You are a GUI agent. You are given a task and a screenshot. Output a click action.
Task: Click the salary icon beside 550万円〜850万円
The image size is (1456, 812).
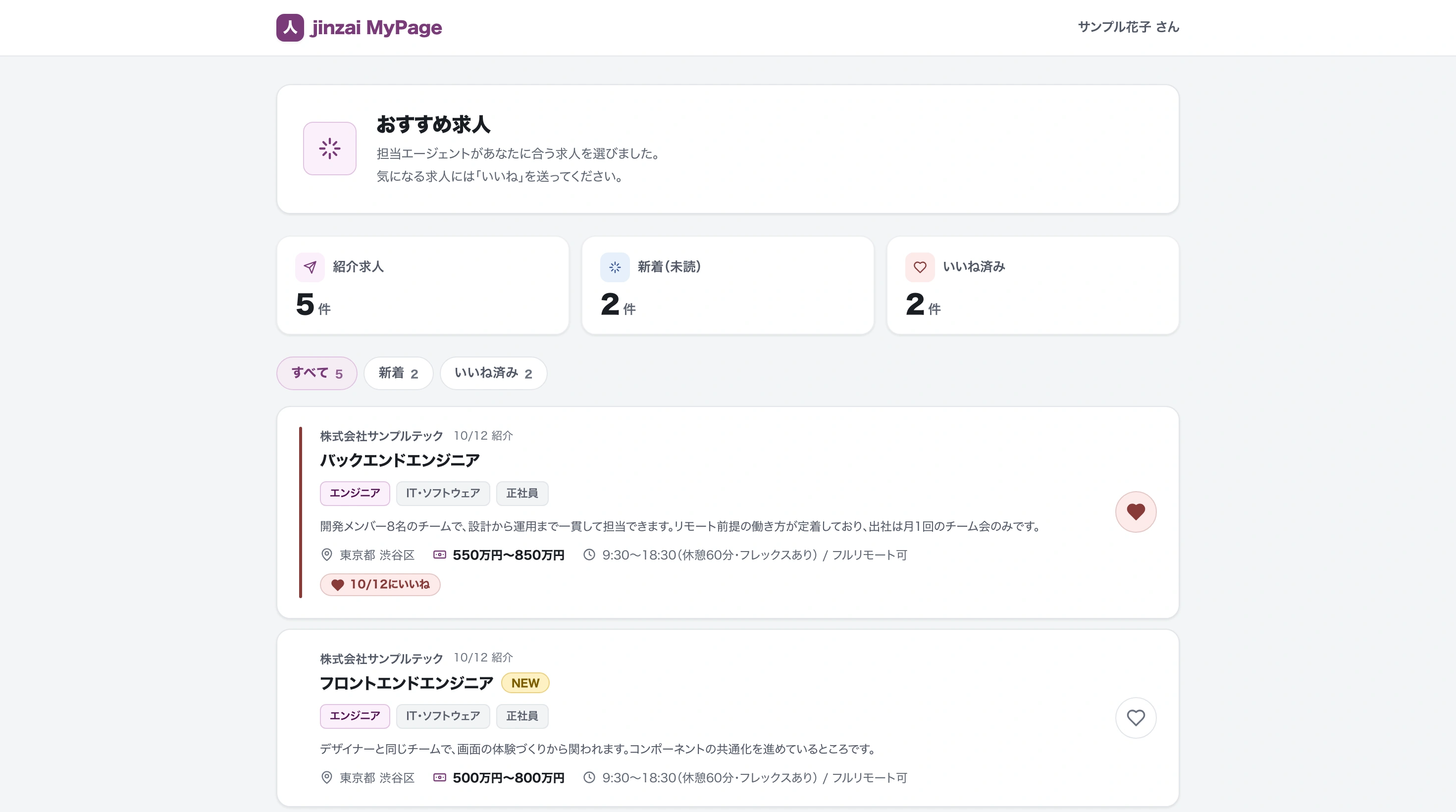(x=440, y=555)
